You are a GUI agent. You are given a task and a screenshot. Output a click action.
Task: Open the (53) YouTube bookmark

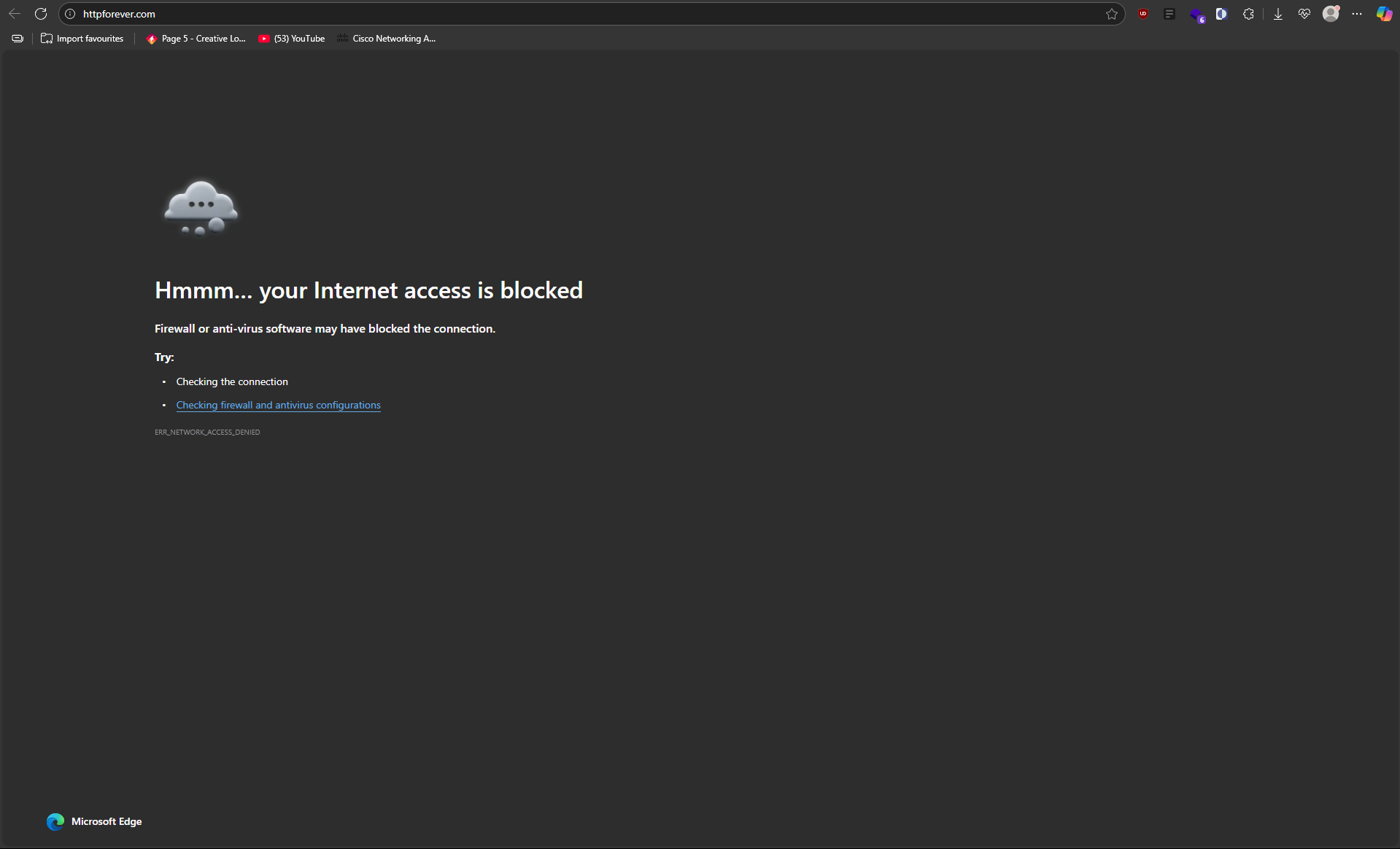(292, 39)
